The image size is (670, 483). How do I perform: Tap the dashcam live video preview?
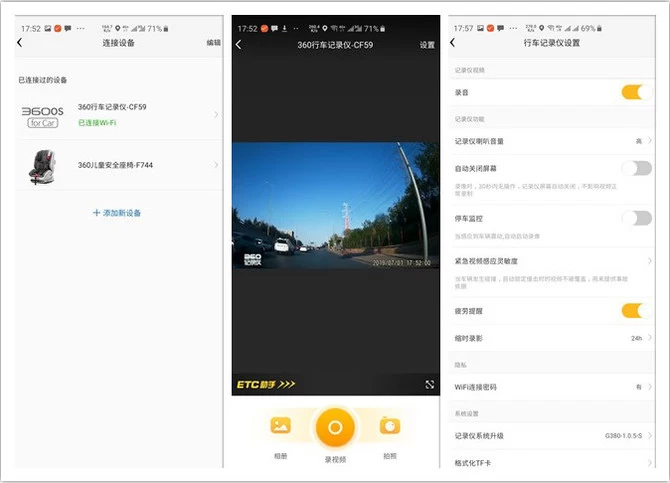(335, 205)
